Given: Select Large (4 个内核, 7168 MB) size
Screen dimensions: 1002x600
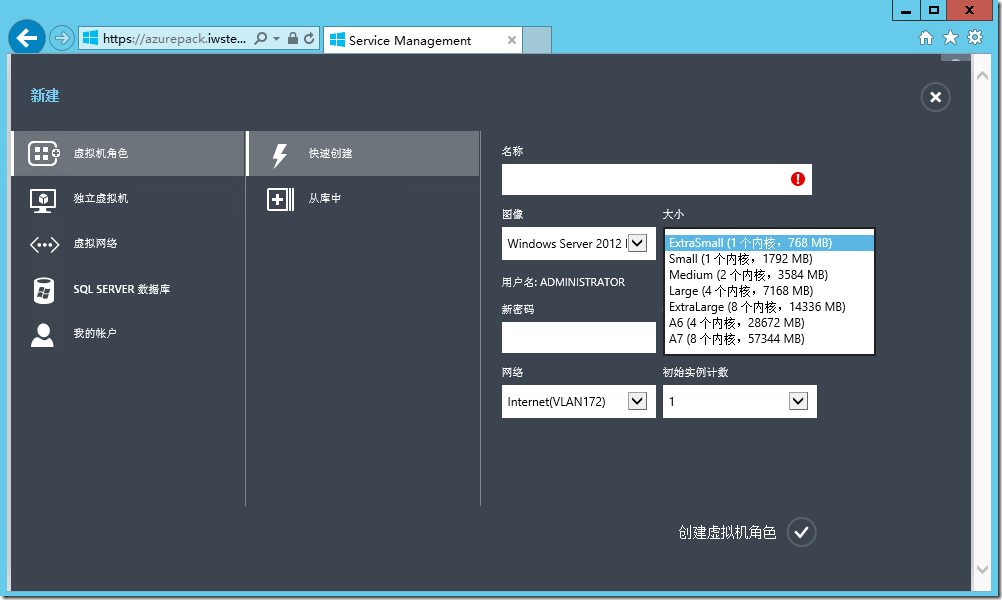Looking at the screenshot, I should coord(769,291).
